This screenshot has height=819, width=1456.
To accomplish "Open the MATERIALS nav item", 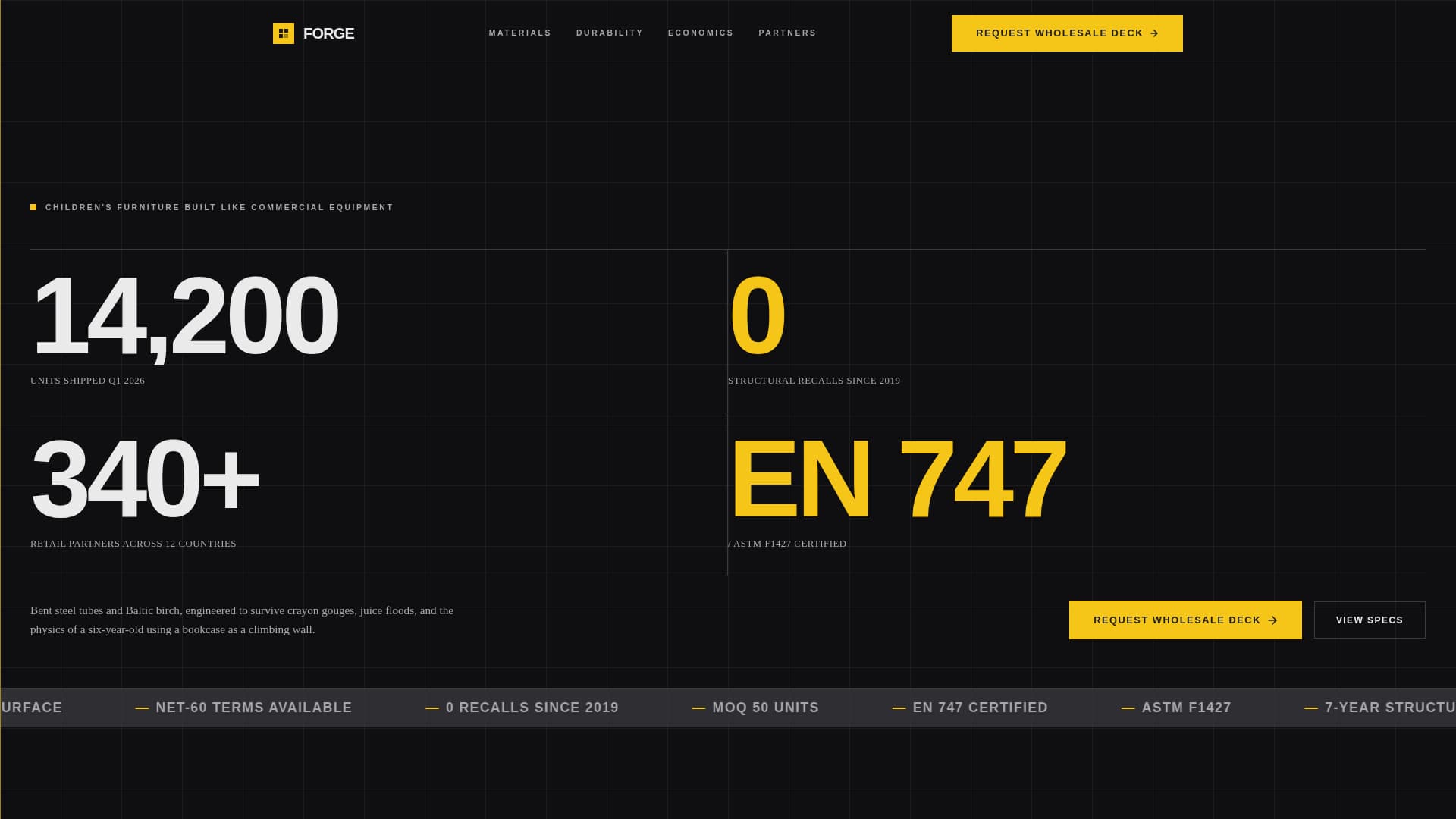I will (519, 33).
